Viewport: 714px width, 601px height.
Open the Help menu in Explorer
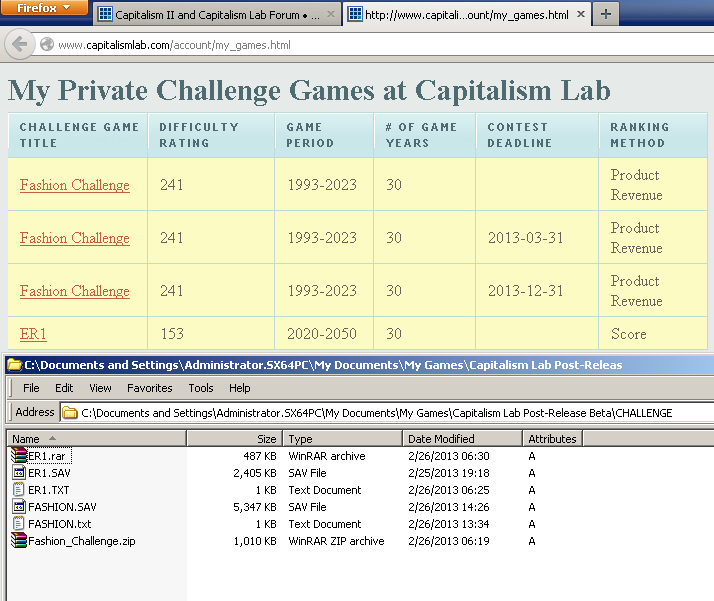(x=240, y=388)
